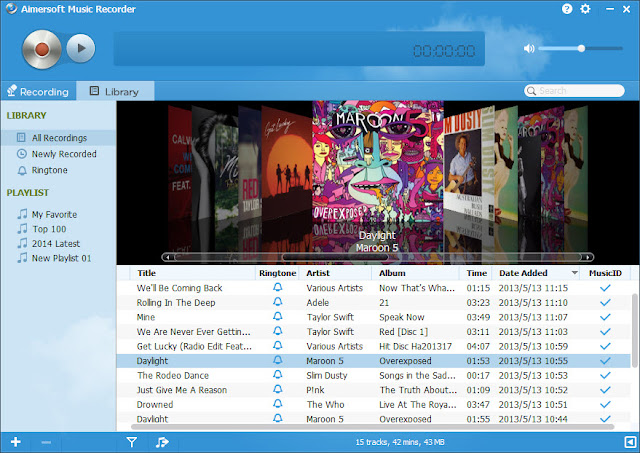The image size is (640, 453).
Task: Select All Recordings in the library
Action: point(58,138)
